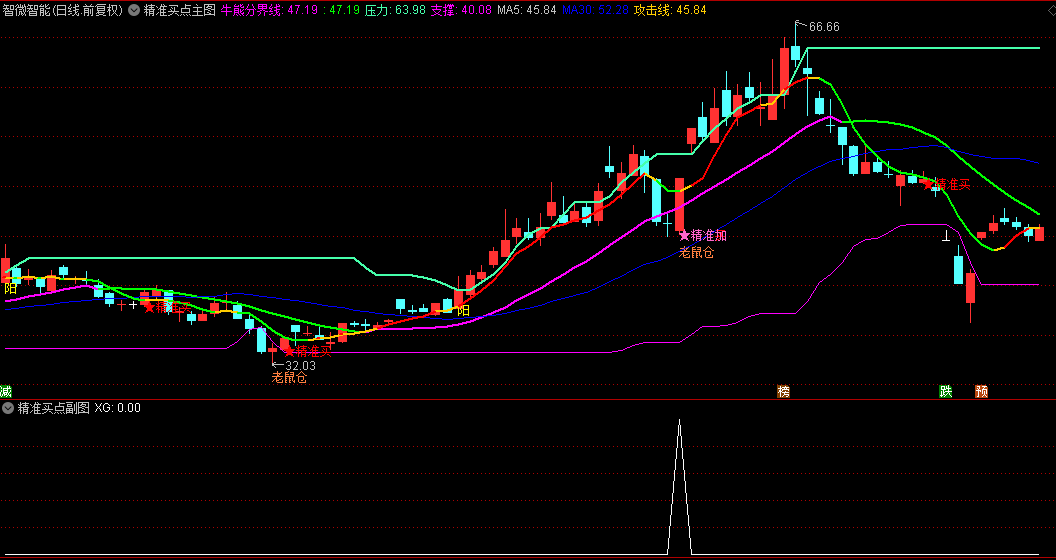Screen dimensions: 1056x560
Task: Click the MA30: 52.28 legend
Action: [x=596, y=10]
